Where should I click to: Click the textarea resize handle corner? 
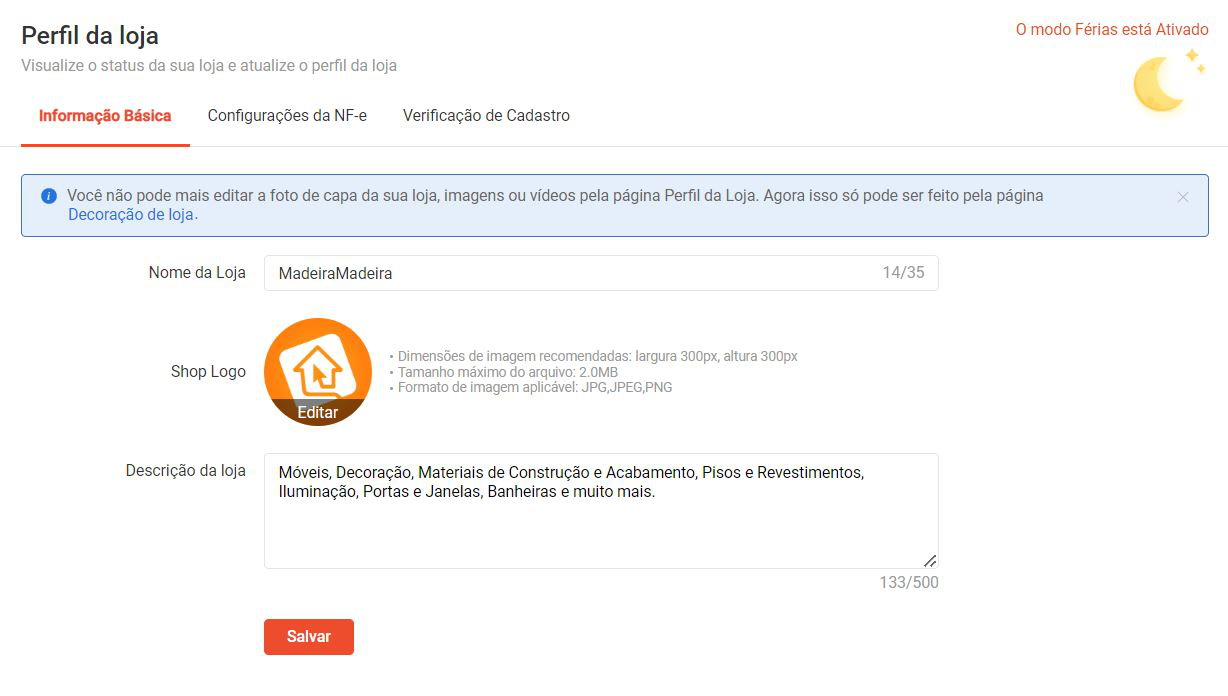click(929, 560)
